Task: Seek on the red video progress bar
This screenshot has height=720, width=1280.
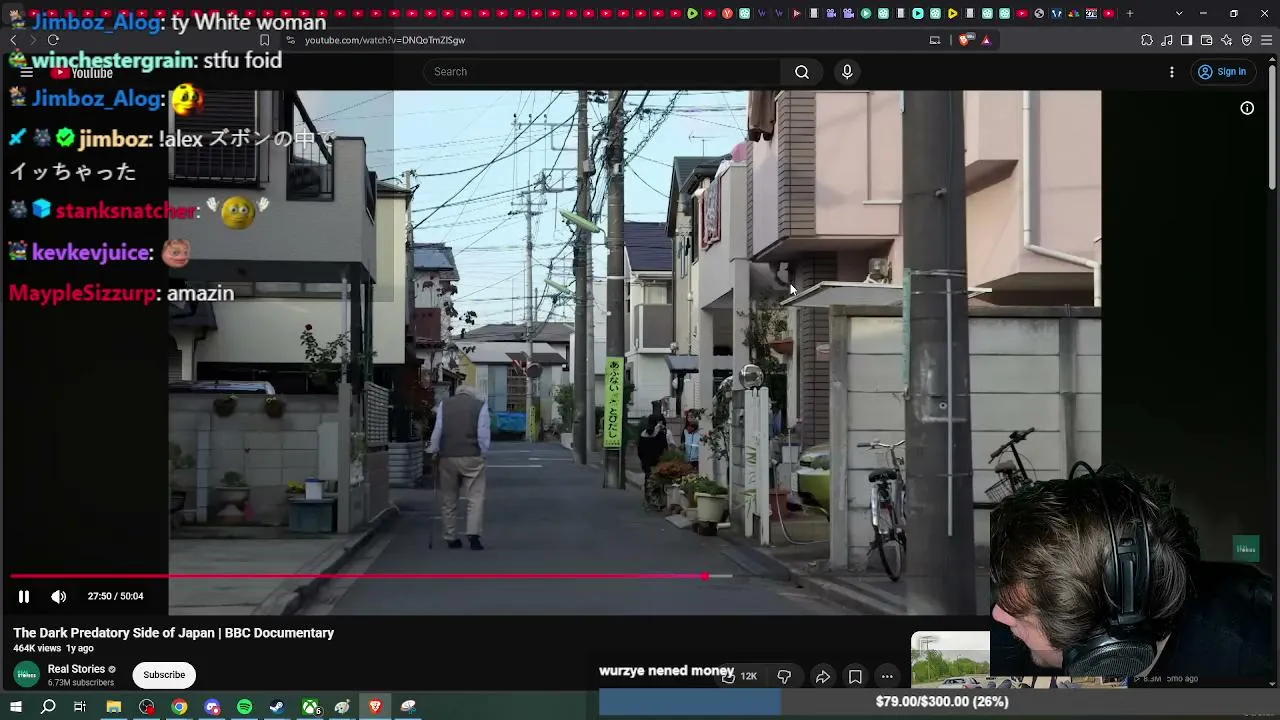Action: 370,576
